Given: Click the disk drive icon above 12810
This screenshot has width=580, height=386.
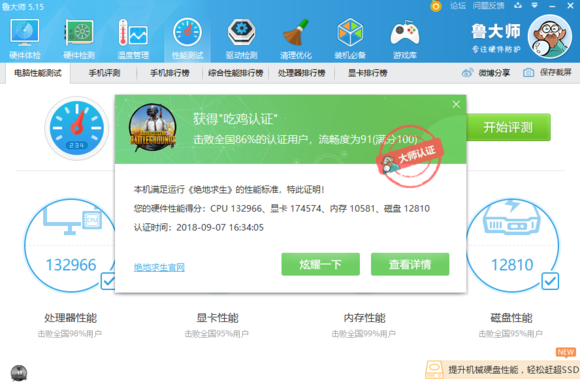Looking at the screenshot, I should (512, 217).
